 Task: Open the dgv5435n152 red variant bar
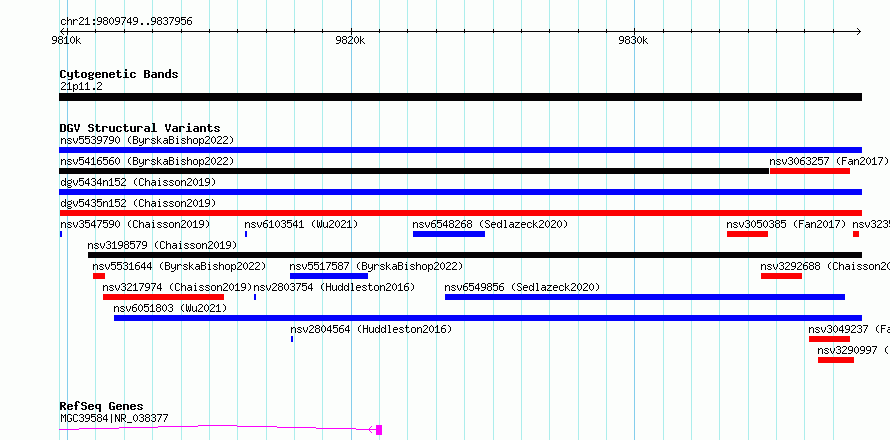pyautogui.click(x=460, y=213)
